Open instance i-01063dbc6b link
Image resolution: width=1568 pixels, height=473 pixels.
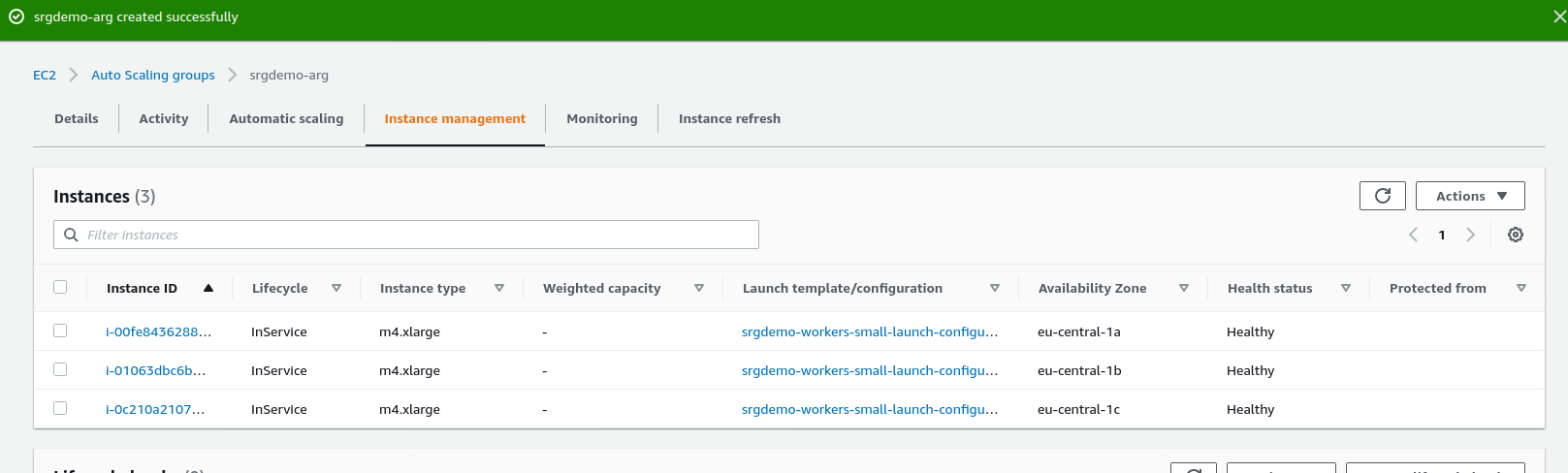pyautogui.click(x=155, y=370)
